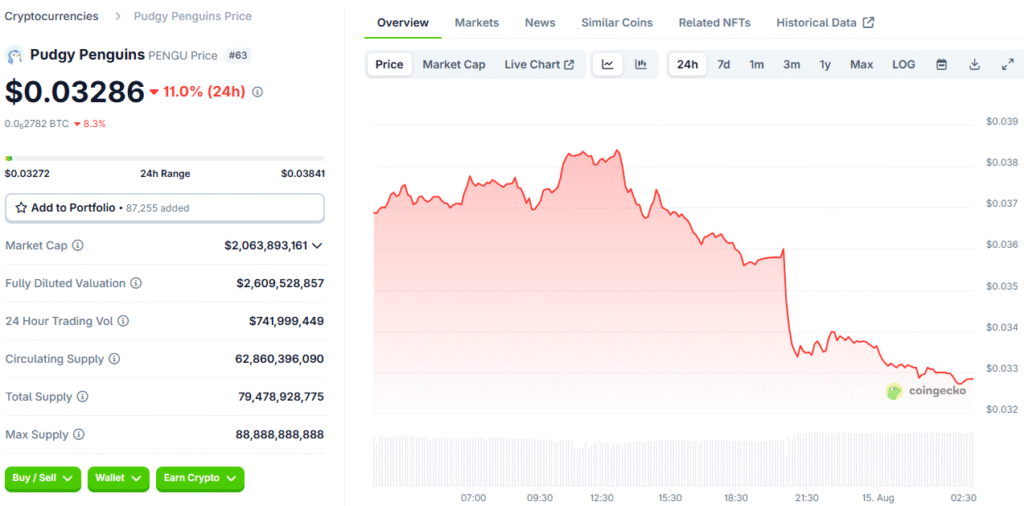Download the chart data

(x=974, y=65)
